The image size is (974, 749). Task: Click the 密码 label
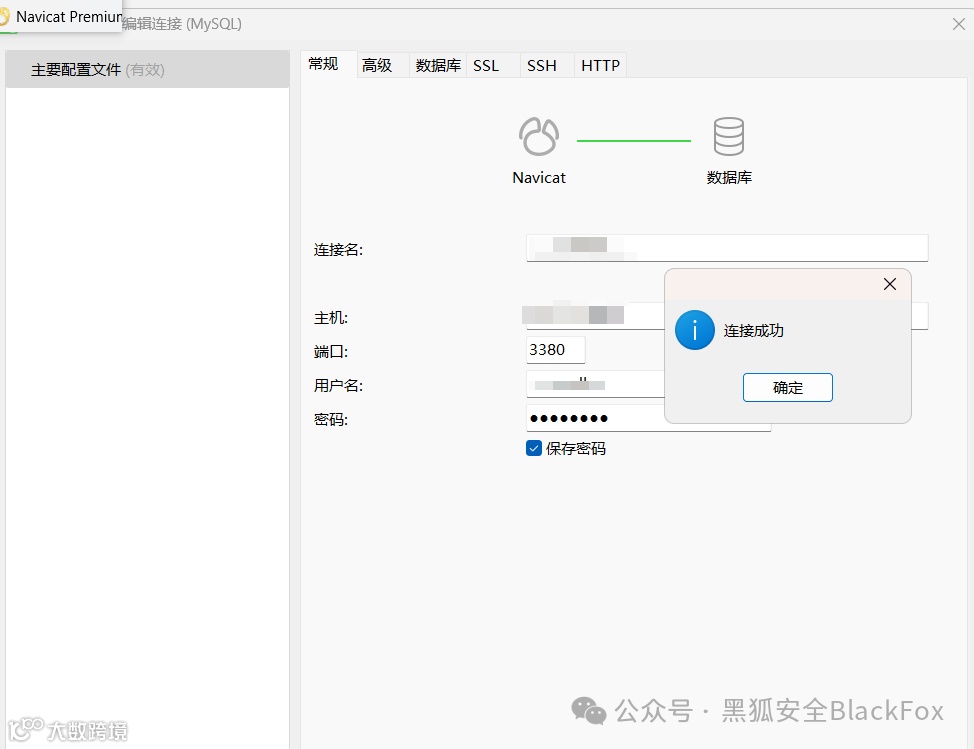[x=330, y=420]
